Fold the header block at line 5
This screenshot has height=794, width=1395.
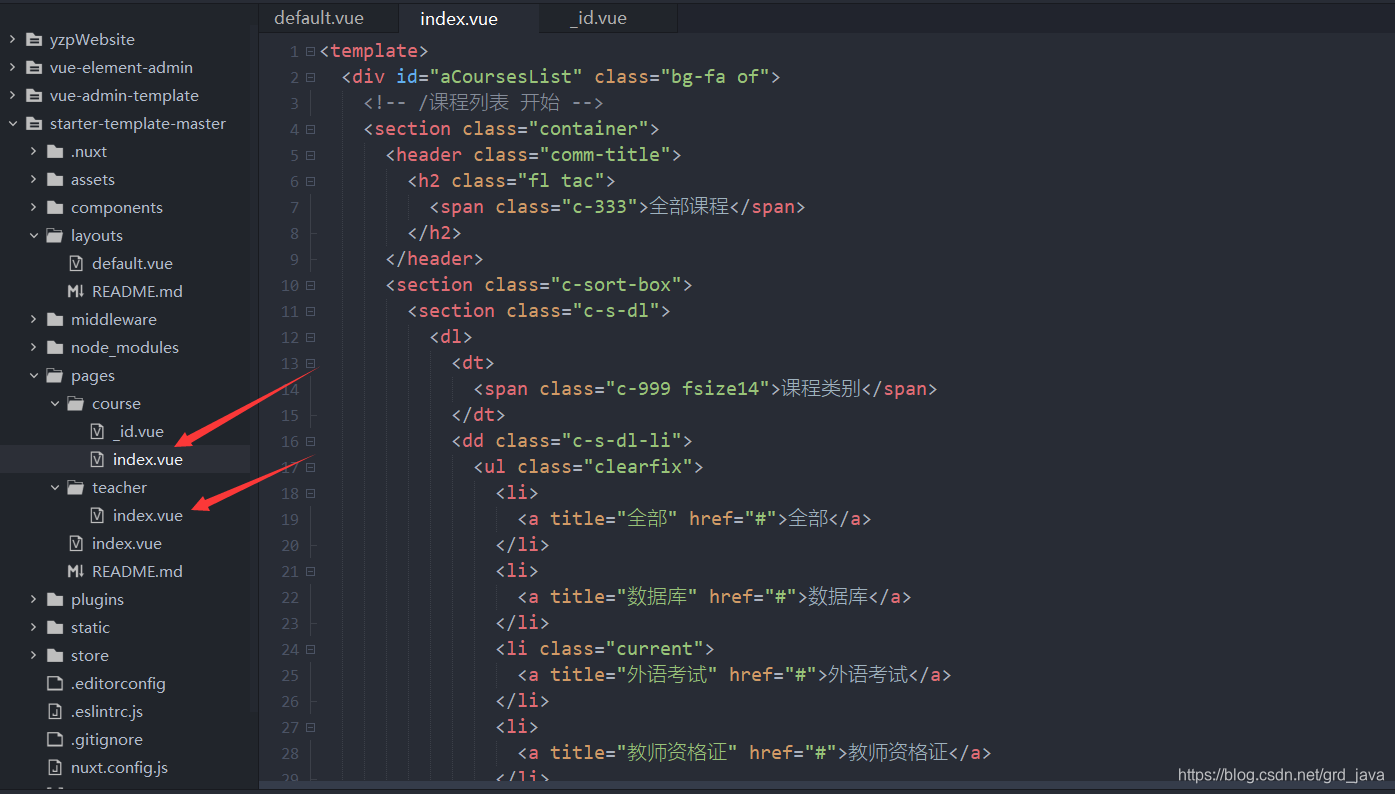pos(311,155)
